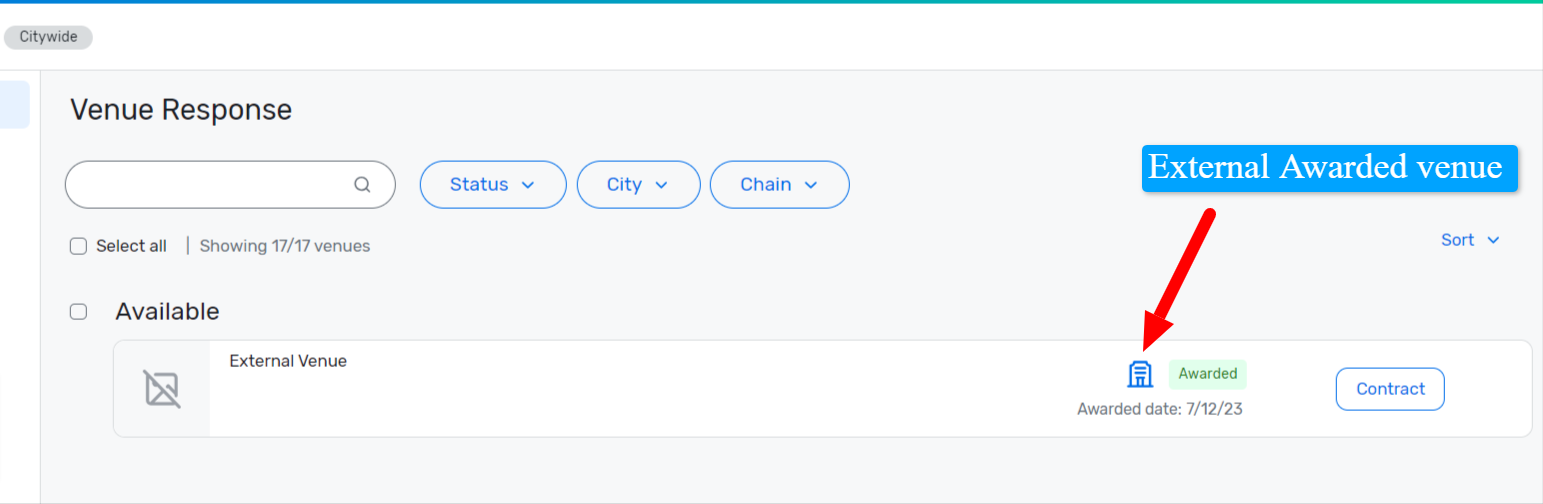Click the Chain dropdown chevron arrow

click(811, 185)
